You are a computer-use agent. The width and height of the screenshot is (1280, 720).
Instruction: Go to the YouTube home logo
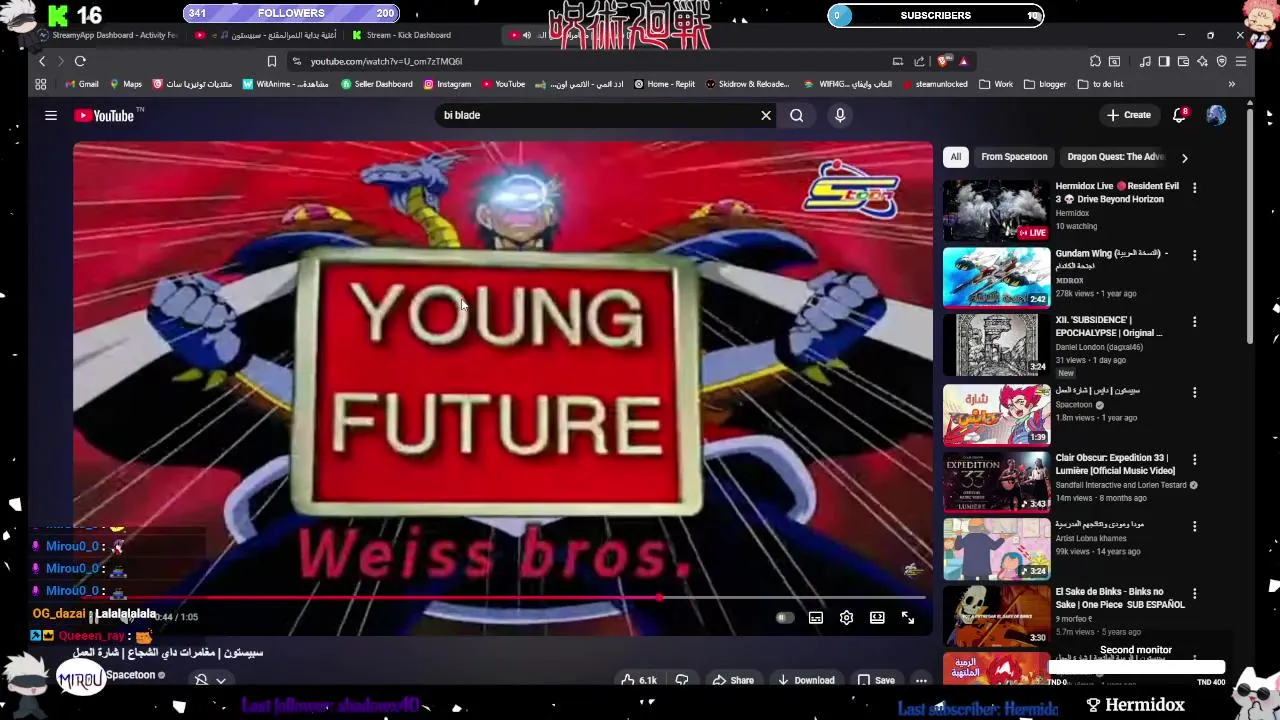pos(104,116)
